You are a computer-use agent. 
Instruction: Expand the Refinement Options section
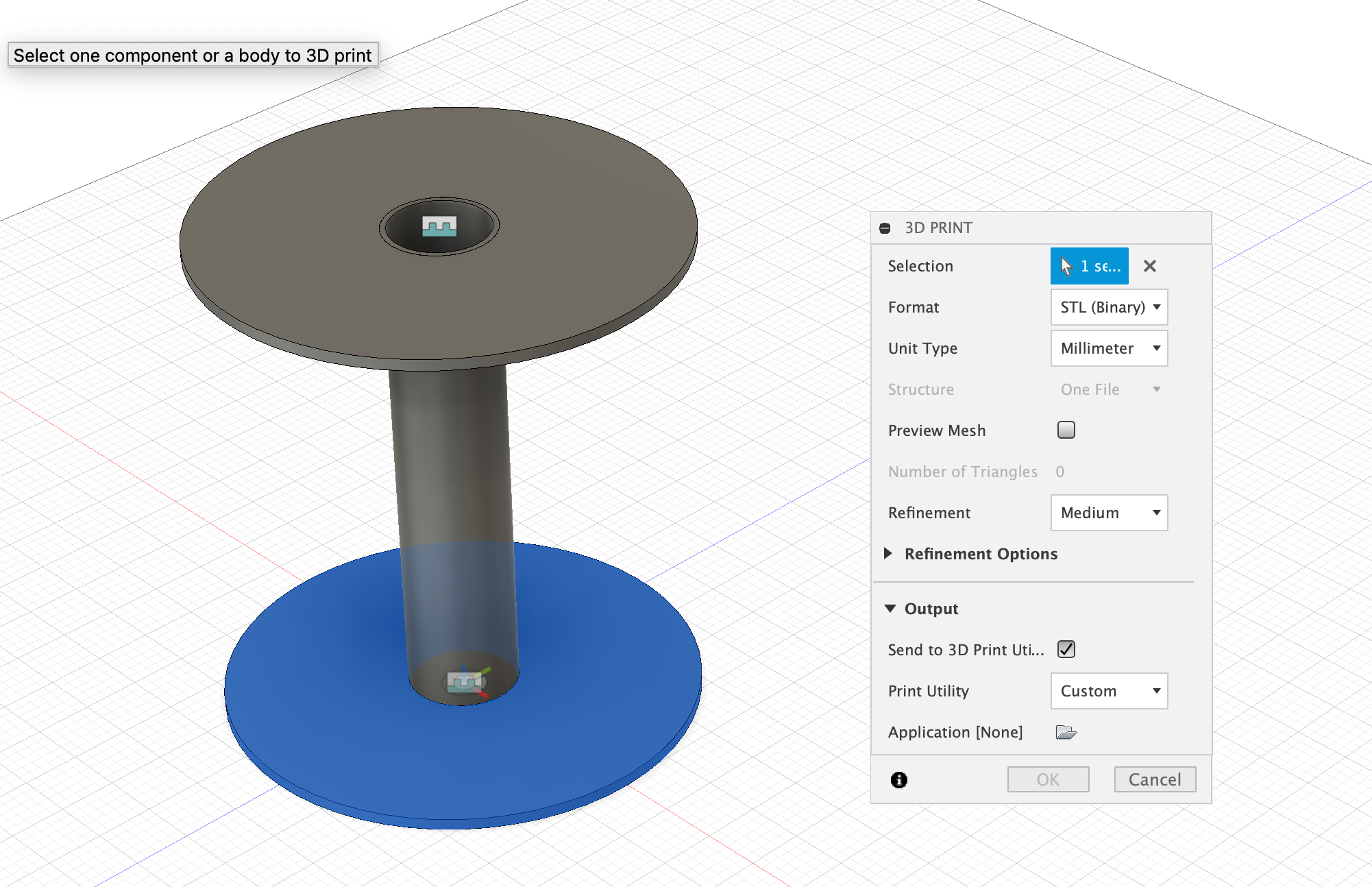pyautogui.click(x=888, y=553)
